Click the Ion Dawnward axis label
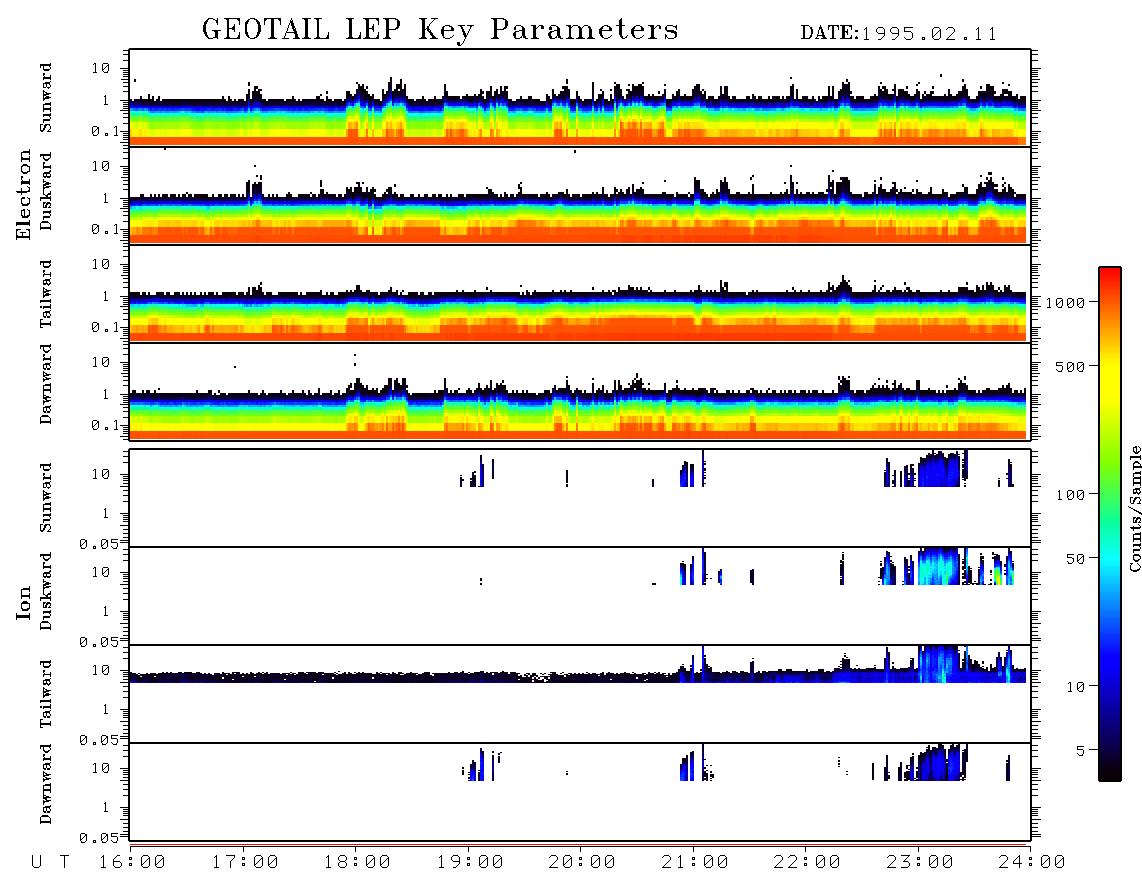 (46, 784)
